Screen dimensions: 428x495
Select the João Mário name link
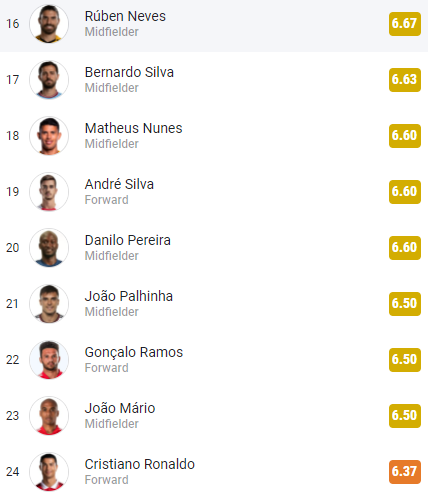click(x=120, y=408)
